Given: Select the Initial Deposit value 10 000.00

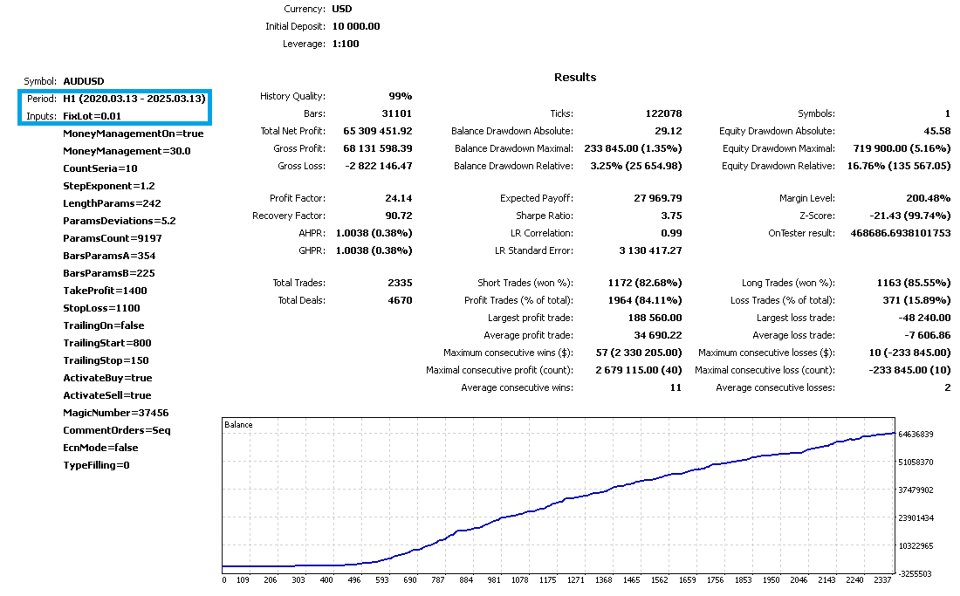Looking at the screenshot, I should pyautogui.click(x=356, y=26).
